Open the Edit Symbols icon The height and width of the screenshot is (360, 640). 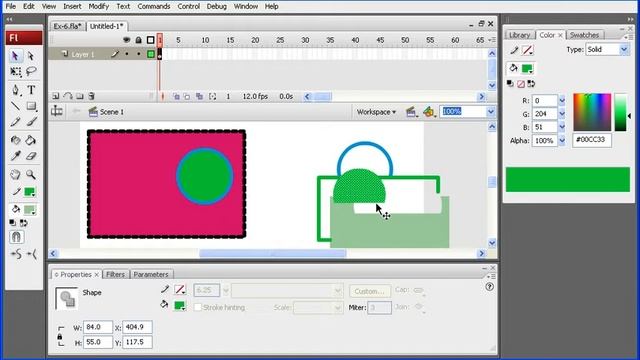429,112
